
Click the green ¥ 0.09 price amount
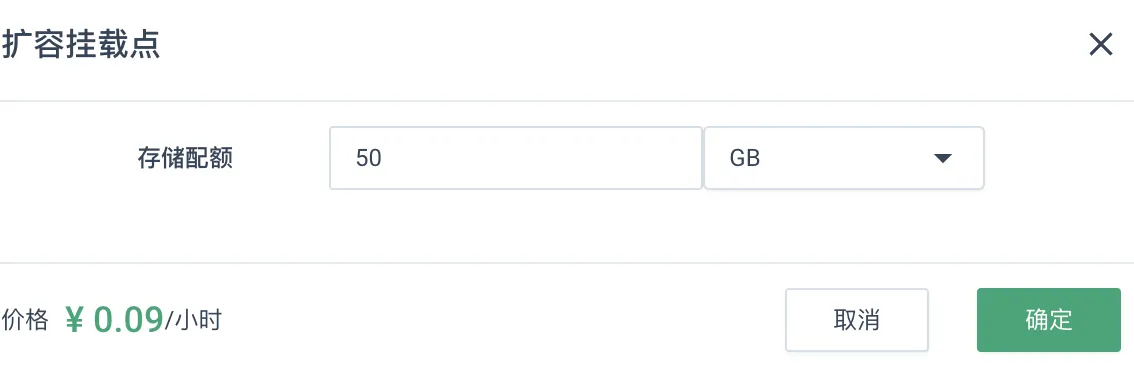114,320
